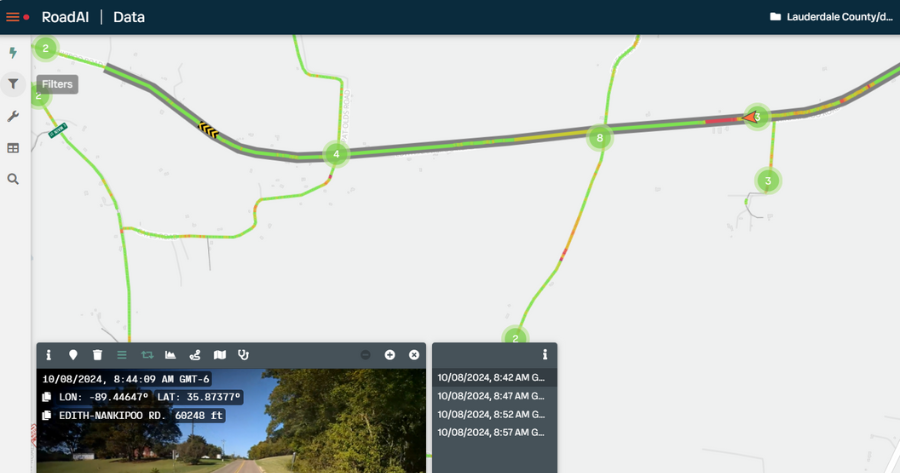Click the location pin icon
The width and height of the screenshot is (900, 473).
point(73,355)
